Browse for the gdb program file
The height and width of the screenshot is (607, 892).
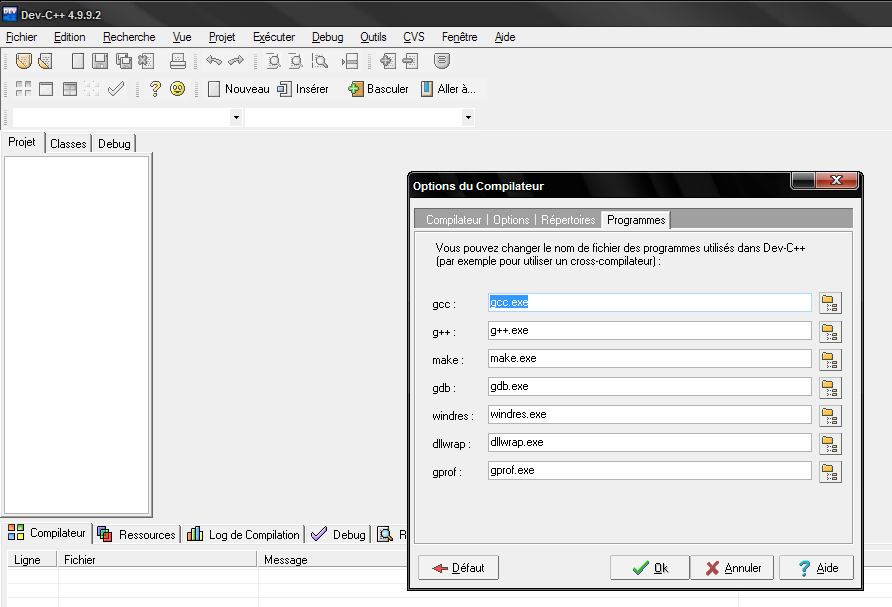[x=831, y=387]
